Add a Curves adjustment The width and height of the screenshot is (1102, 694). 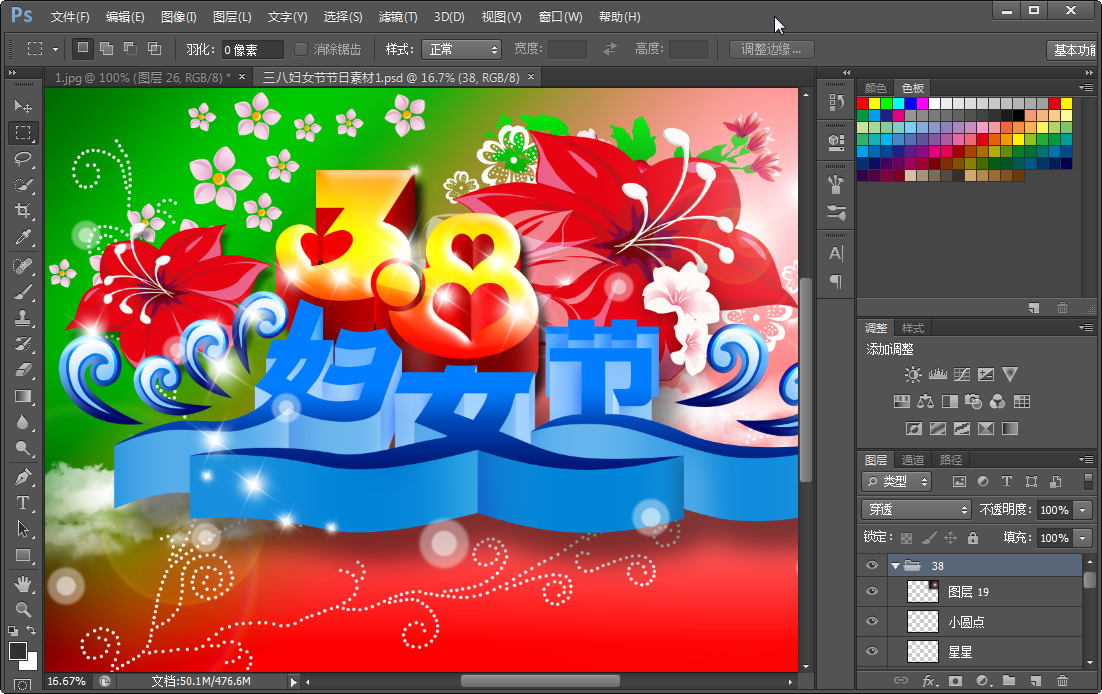(962, 374)
